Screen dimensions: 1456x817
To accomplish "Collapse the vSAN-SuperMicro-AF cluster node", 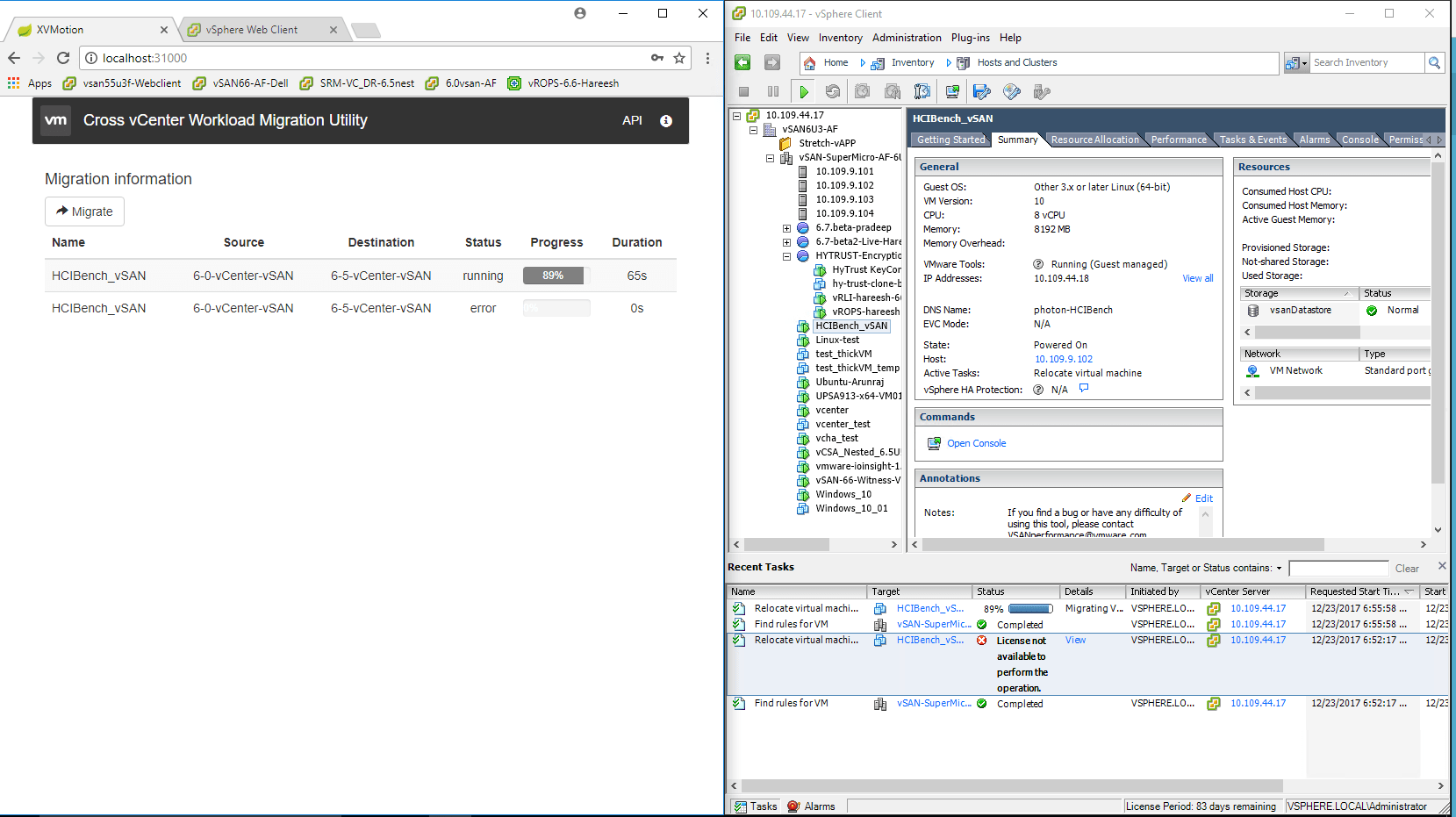I will click(x=771, y=158).
